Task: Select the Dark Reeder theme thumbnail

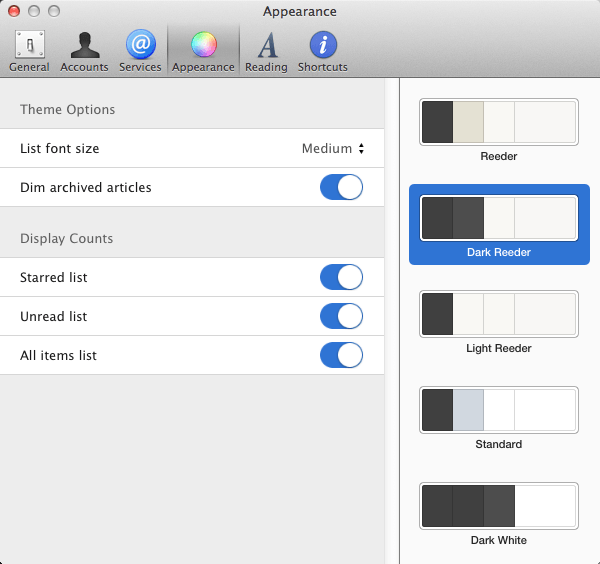Action: (499, 218)
